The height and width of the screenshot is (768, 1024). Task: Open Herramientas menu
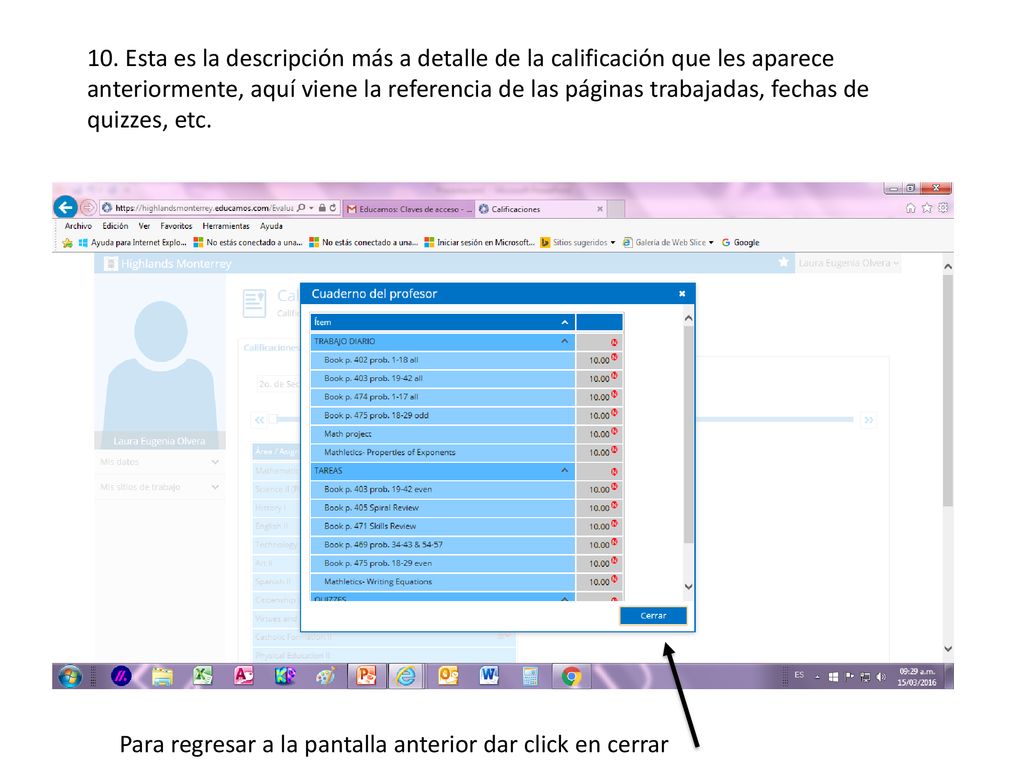point(226,226)
